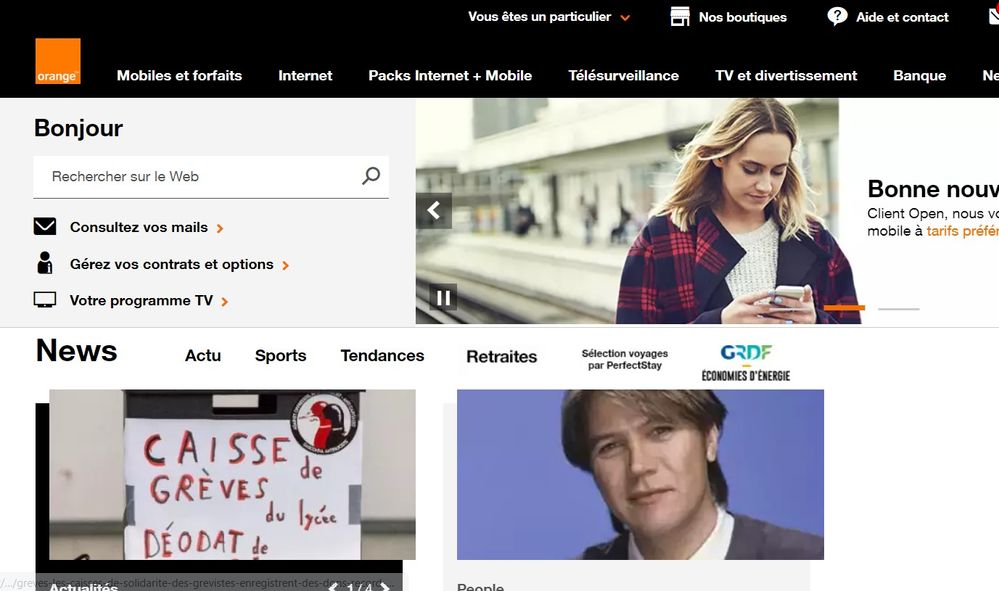
Task: Click the search magnifier icon
Action: click(371, 176)
